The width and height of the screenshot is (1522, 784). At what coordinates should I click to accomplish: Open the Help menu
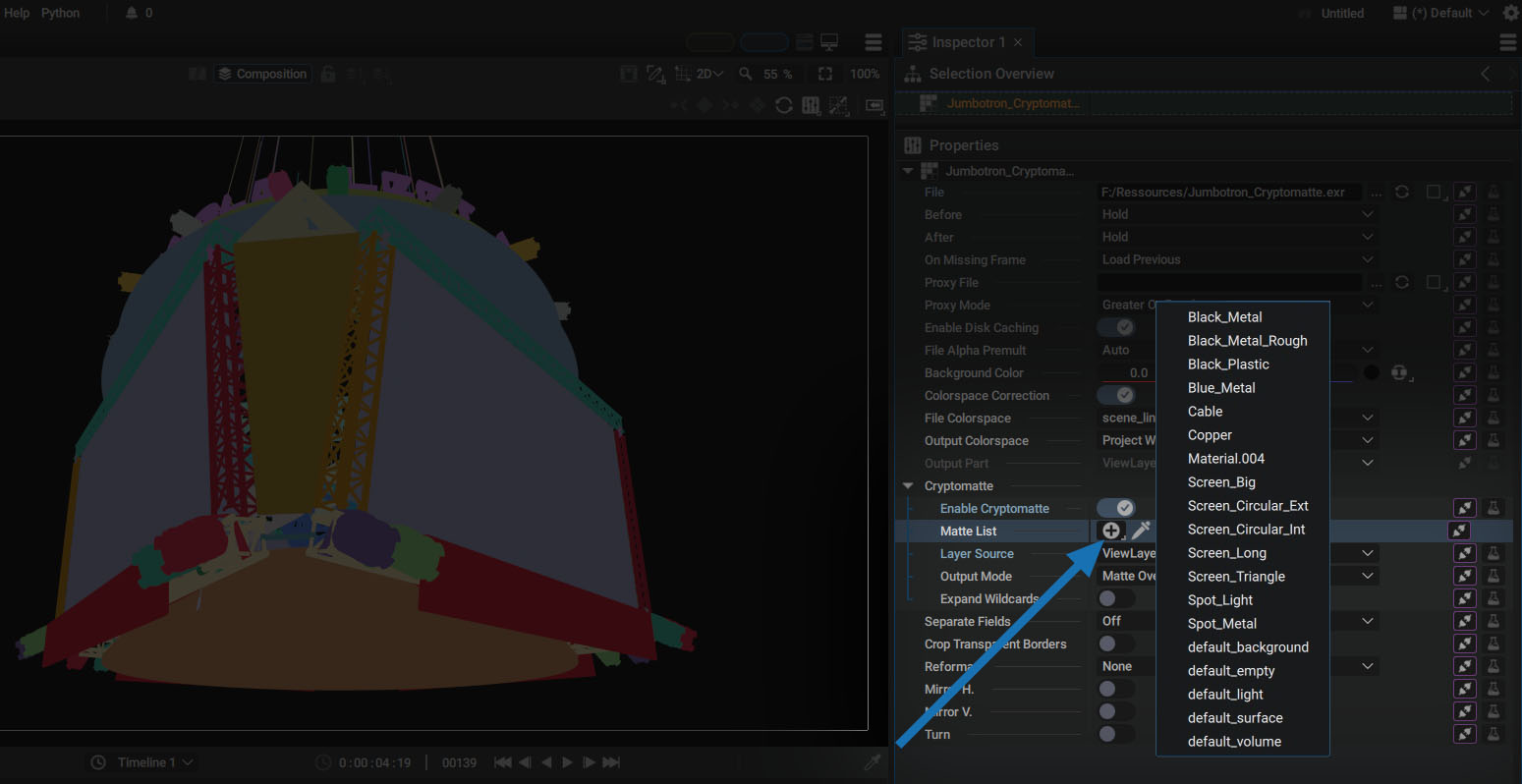pos(17,13)
